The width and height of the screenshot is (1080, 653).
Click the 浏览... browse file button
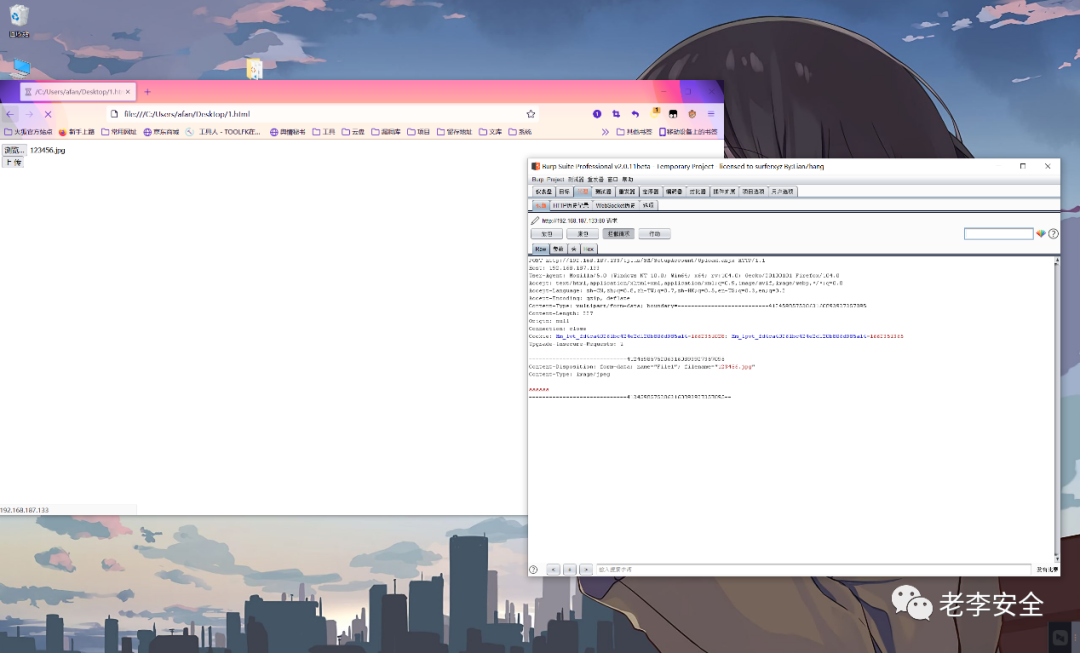pos(14,149)
